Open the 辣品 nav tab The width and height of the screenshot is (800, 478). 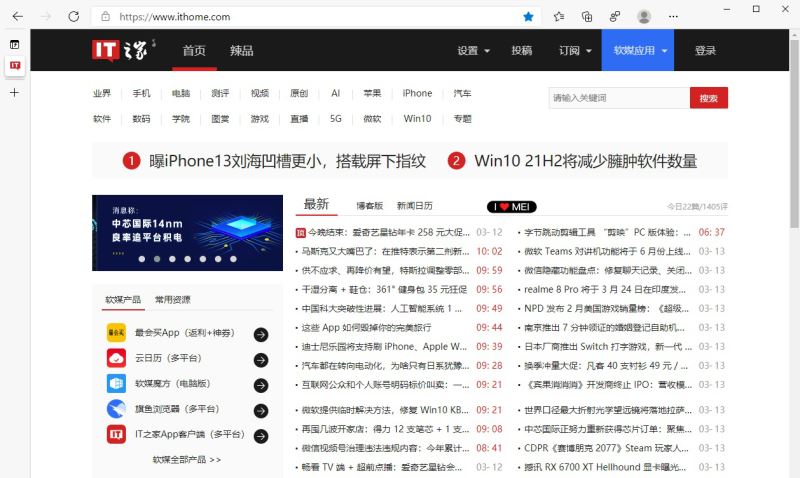(241, 50)
